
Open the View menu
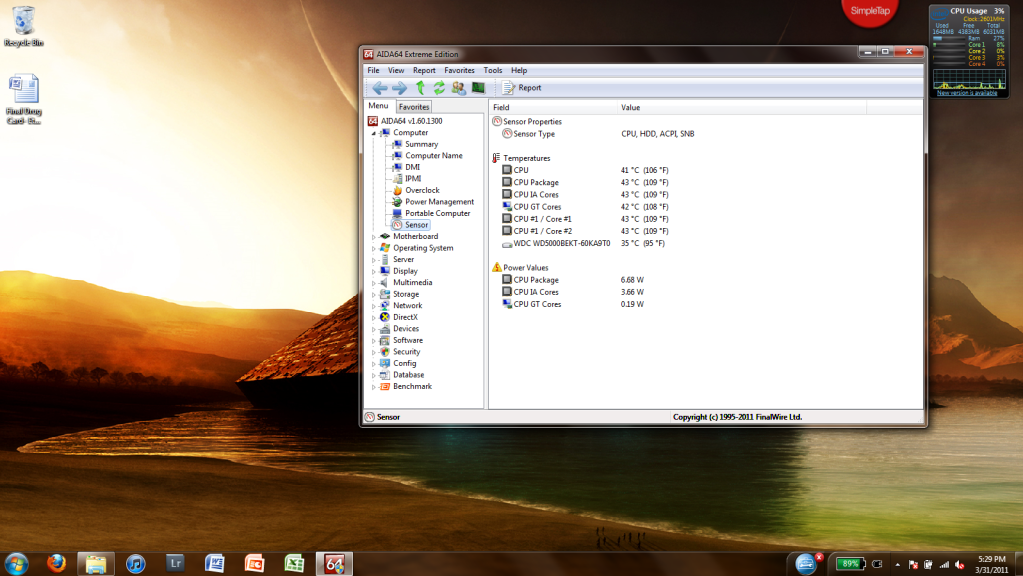pos(396,70)
